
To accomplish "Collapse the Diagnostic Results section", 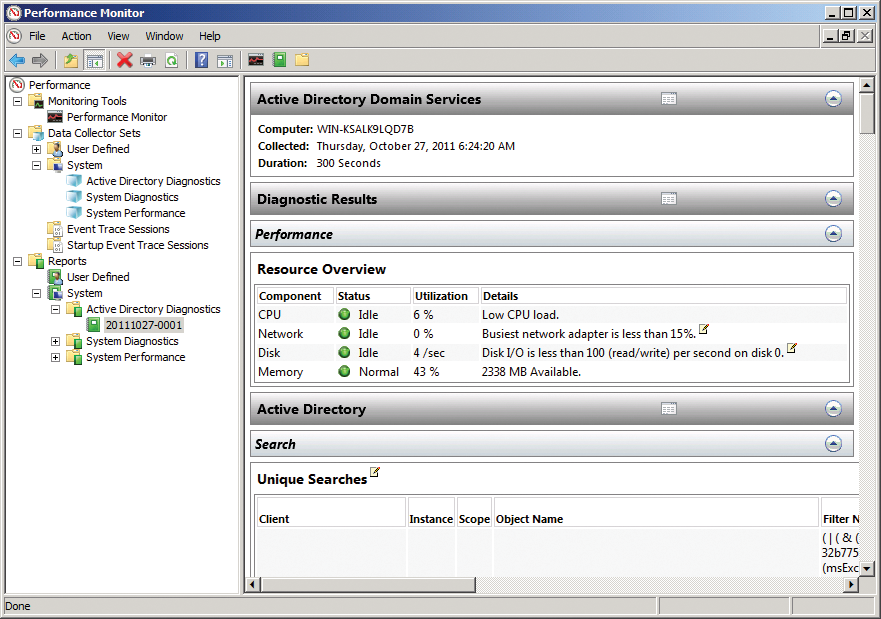I will point(834,199).
